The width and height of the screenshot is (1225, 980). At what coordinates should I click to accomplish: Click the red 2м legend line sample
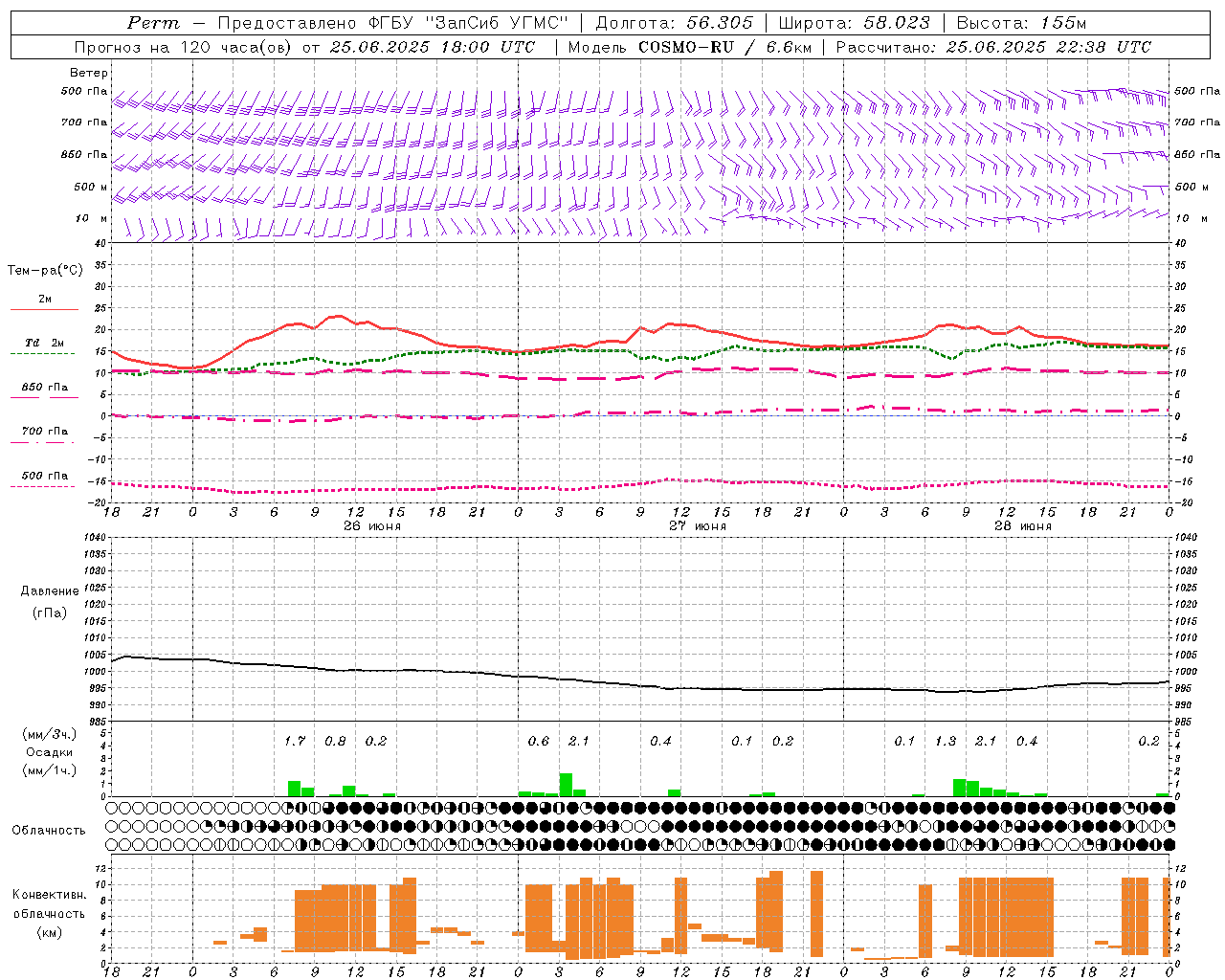click(44, 309)
